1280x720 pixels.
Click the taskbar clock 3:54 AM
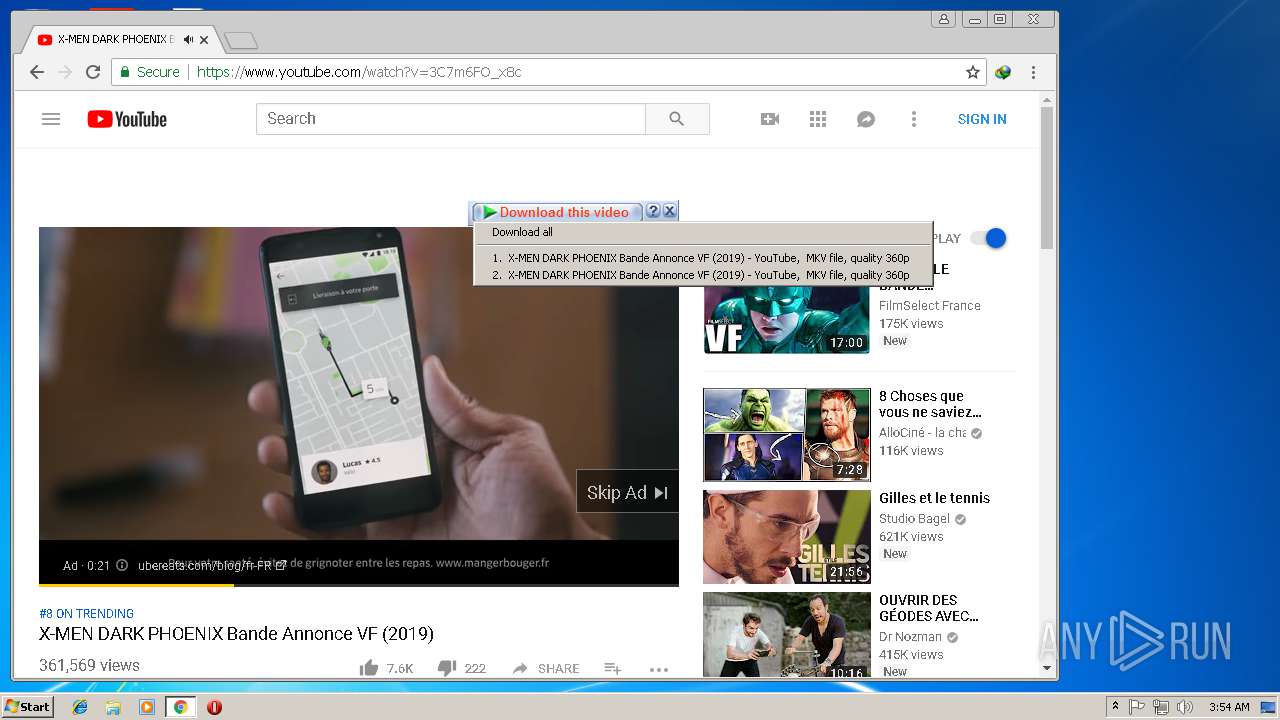point(1229,707)
